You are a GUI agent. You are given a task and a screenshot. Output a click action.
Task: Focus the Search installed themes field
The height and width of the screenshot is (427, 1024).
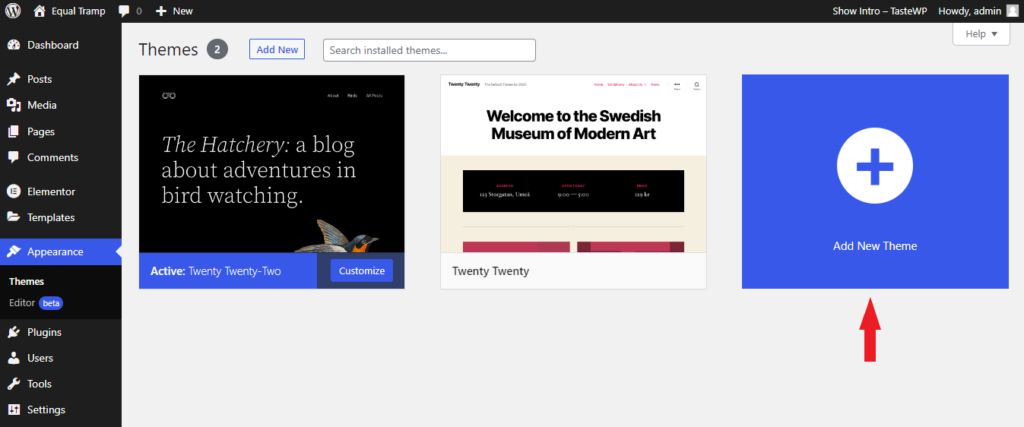pyautogui.click(x=429, y=50)
